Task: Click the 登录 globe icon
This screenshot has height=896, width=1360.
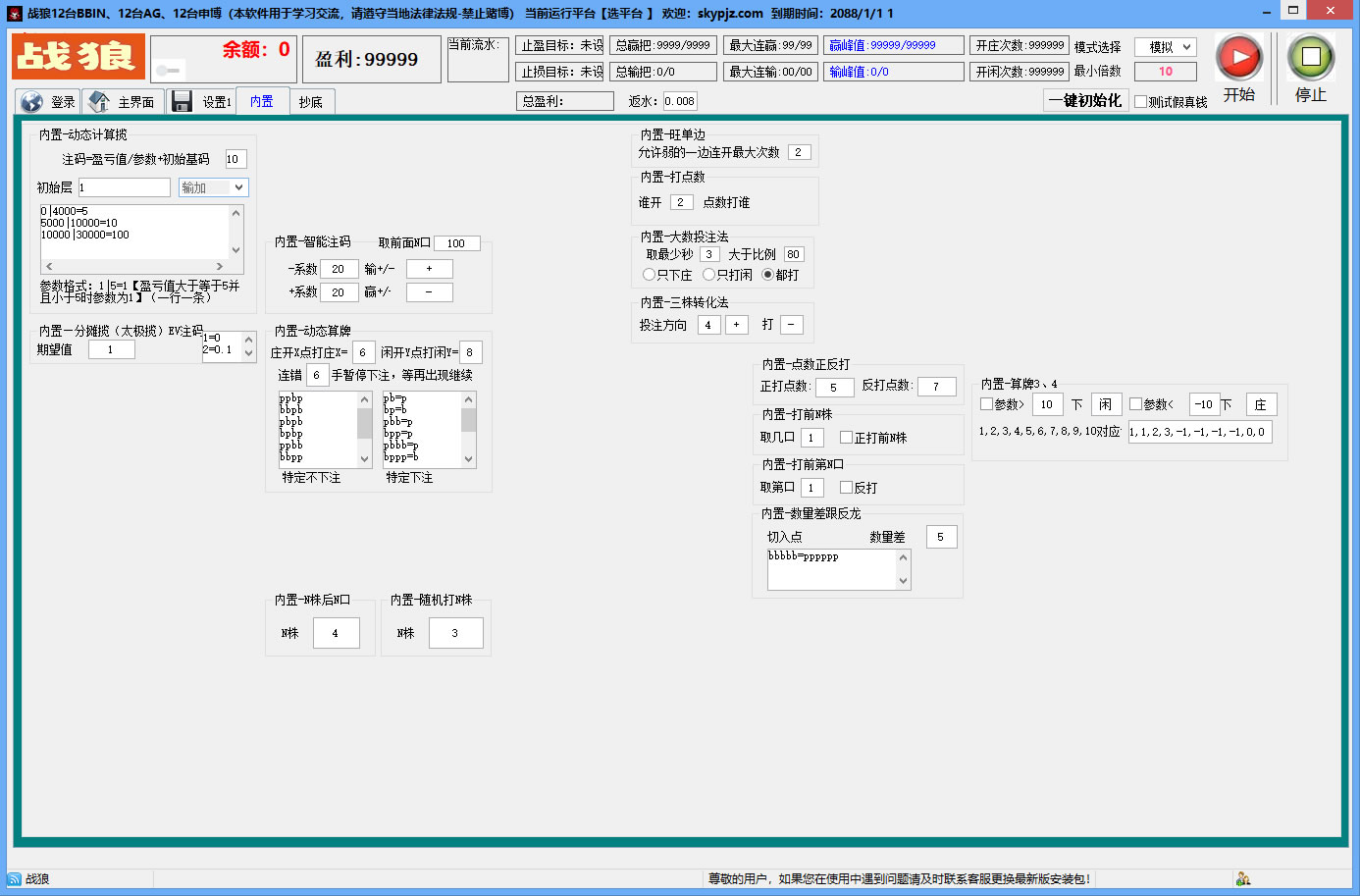Action: pos(31,100)
